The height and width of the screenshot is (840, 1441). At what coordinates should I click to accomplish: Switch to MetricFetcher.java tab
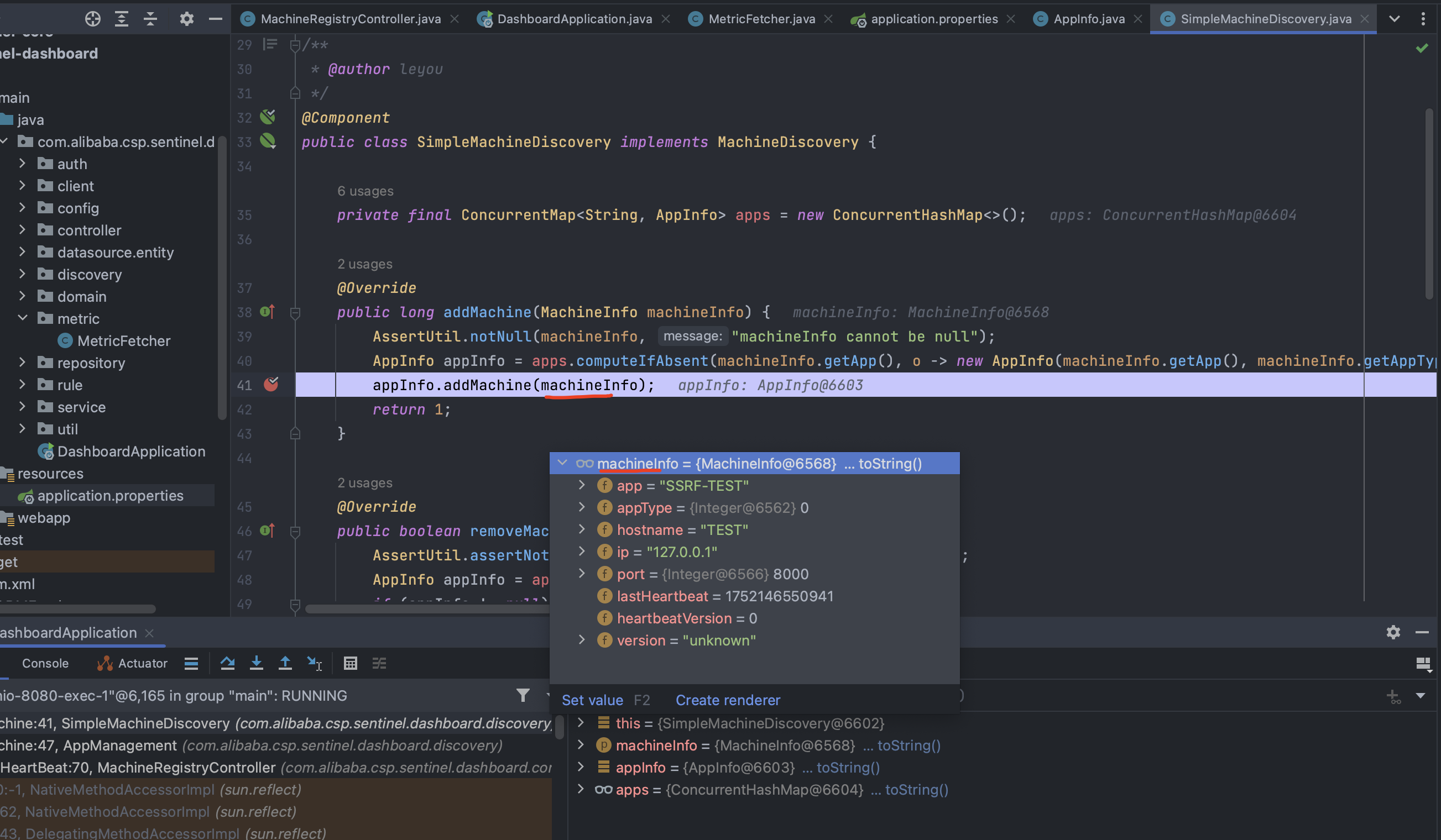760,19
